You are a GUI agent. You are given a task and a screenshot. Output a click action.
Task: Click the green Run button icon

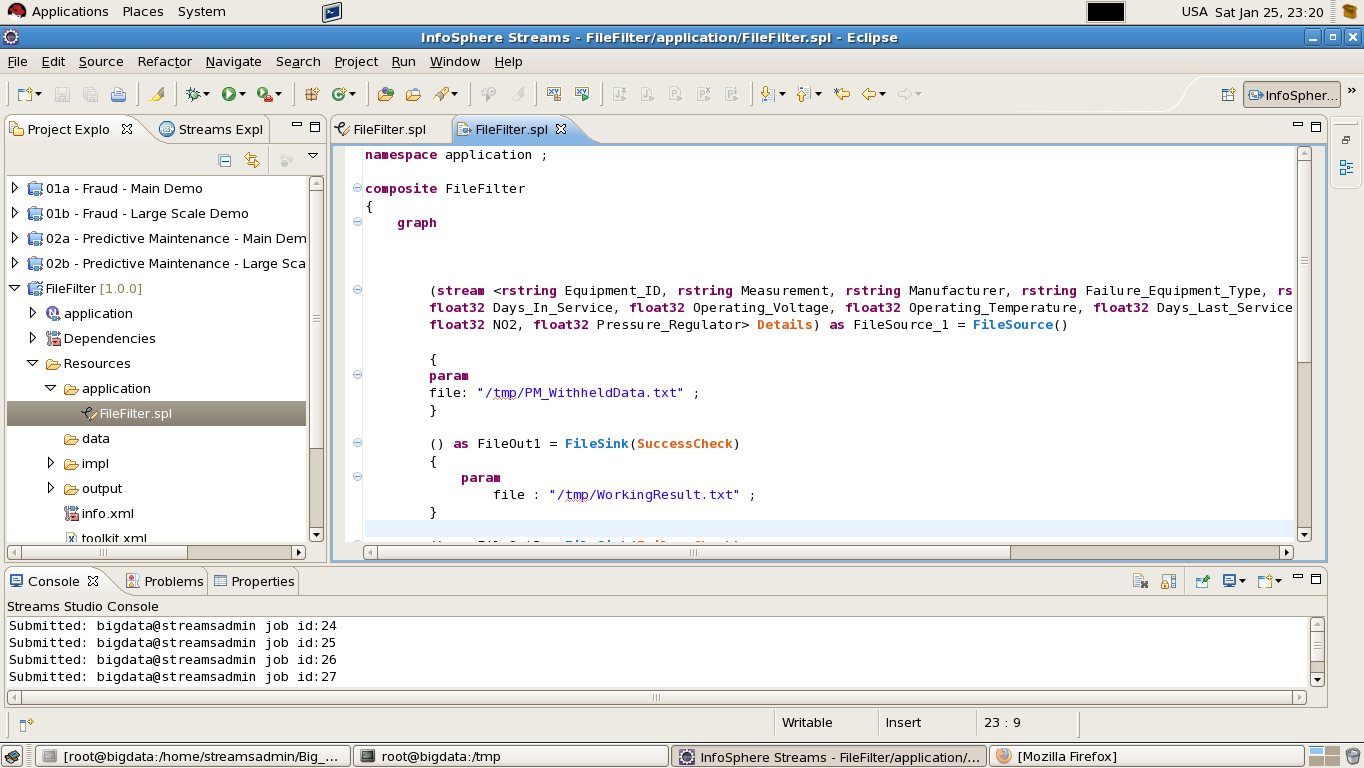click(x=229, y=94)
